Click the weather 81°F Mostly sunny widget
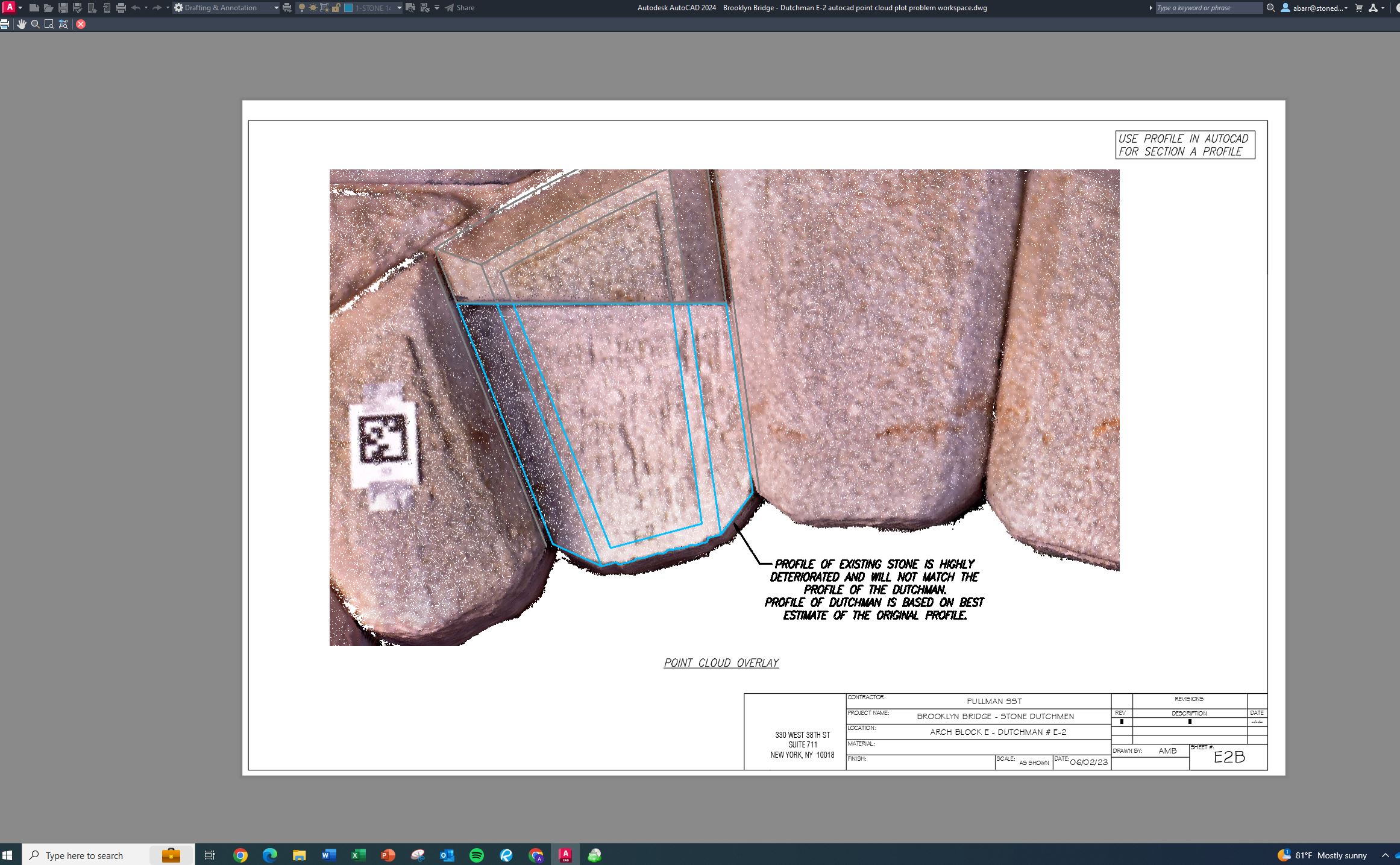The width and height of the screenshot is (1400, 865). pyautogui.click(x=1322, y=855)
